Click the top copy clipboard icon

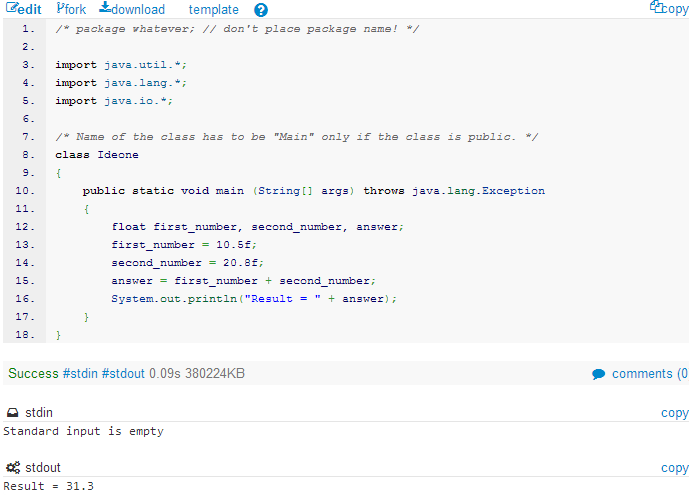pyautogui.click(x=656, y=7)
